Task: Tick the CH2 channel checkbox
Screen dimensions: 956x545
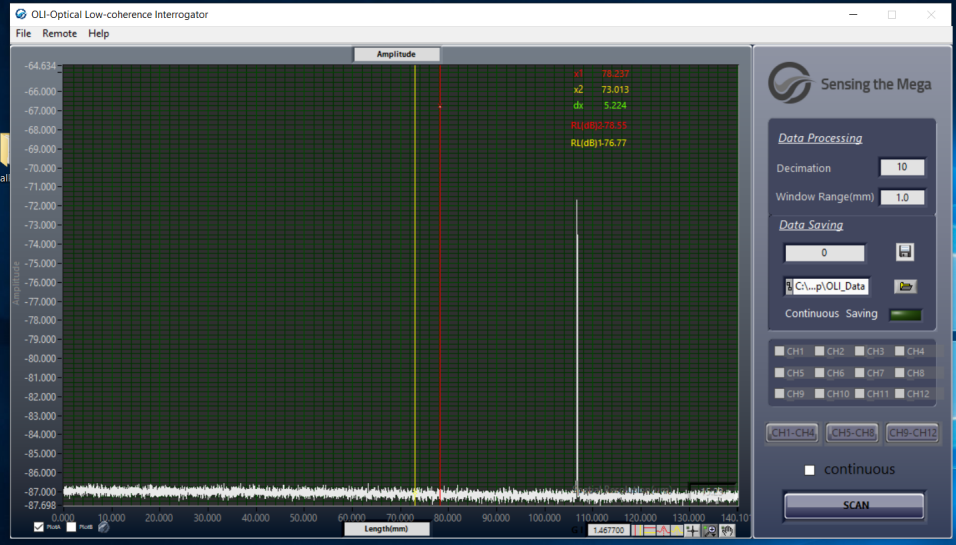Action: pos(819,351)
